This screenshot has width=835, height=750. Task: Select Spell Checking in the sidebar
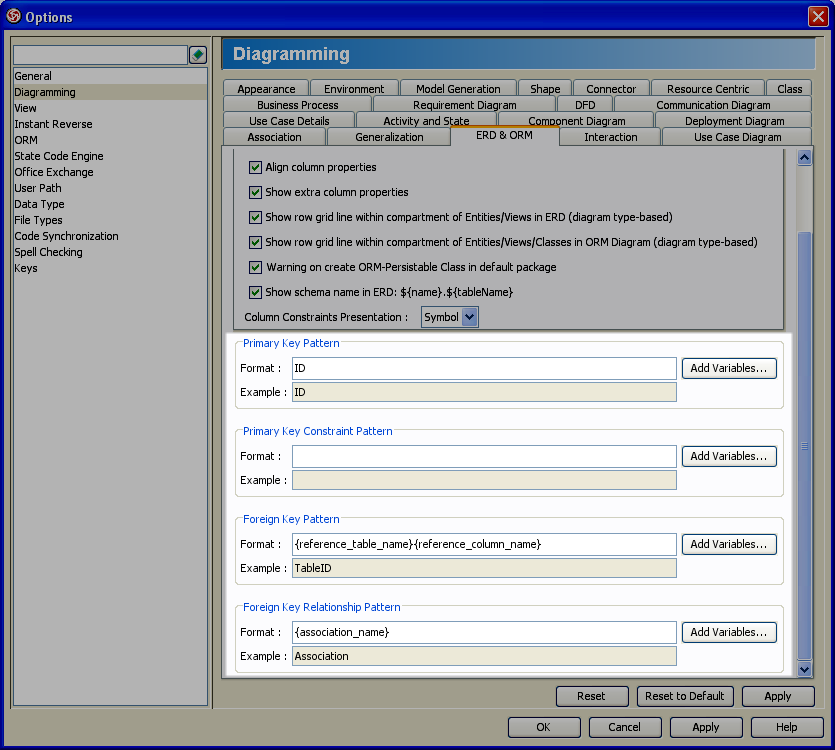[48, 252]
